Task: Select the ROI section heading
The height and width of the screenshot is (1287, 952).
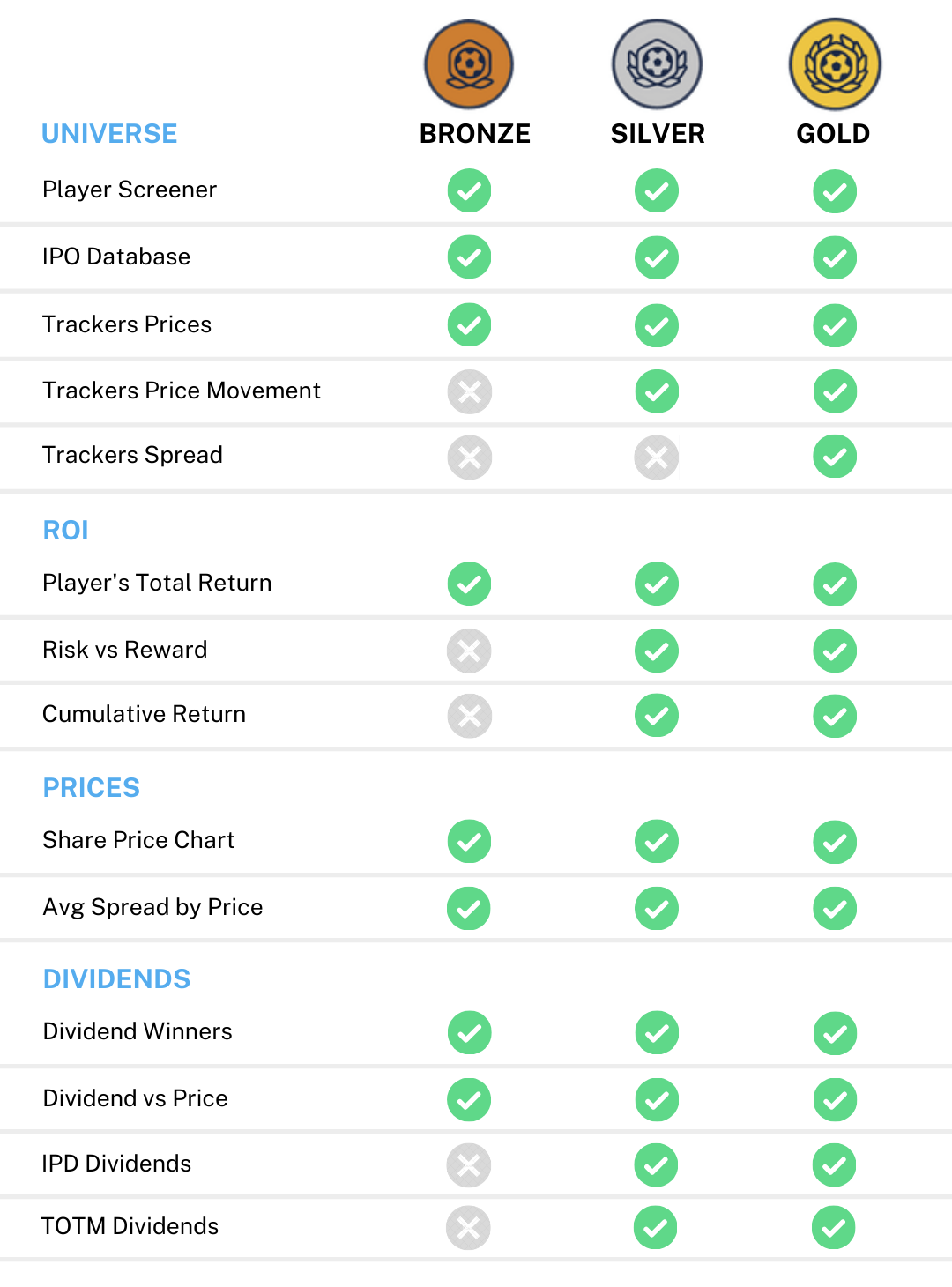Action: (66, 531)
